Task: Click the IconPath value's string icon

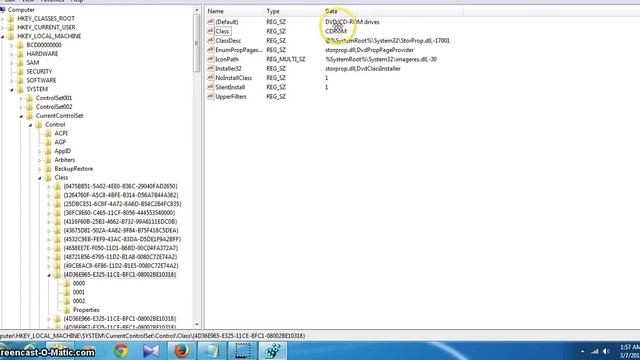Action: pyautogui.click(x=211, y=59)
